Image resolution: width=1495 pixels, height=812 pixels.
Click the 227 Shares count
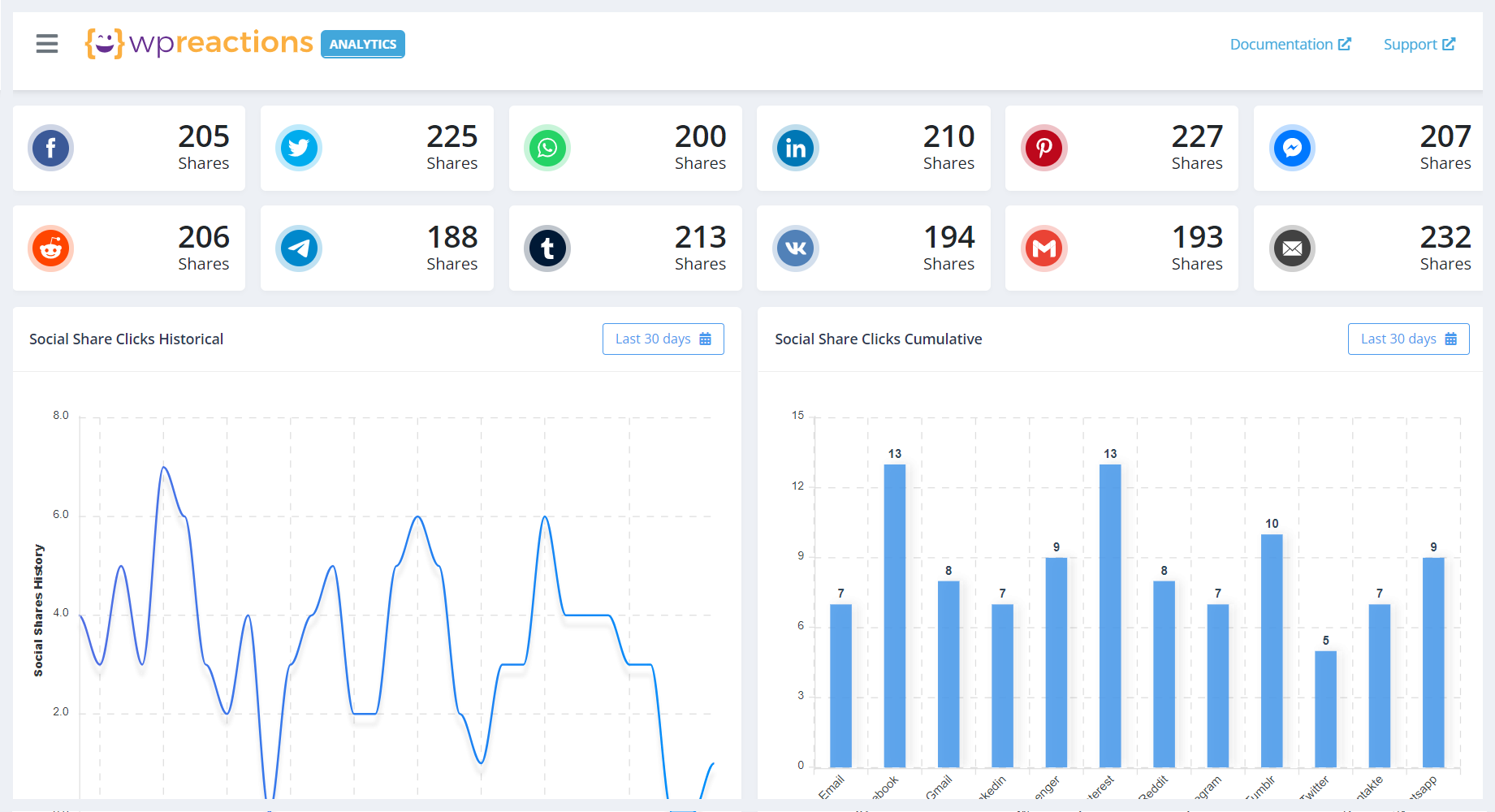(x=1198, y=147)
